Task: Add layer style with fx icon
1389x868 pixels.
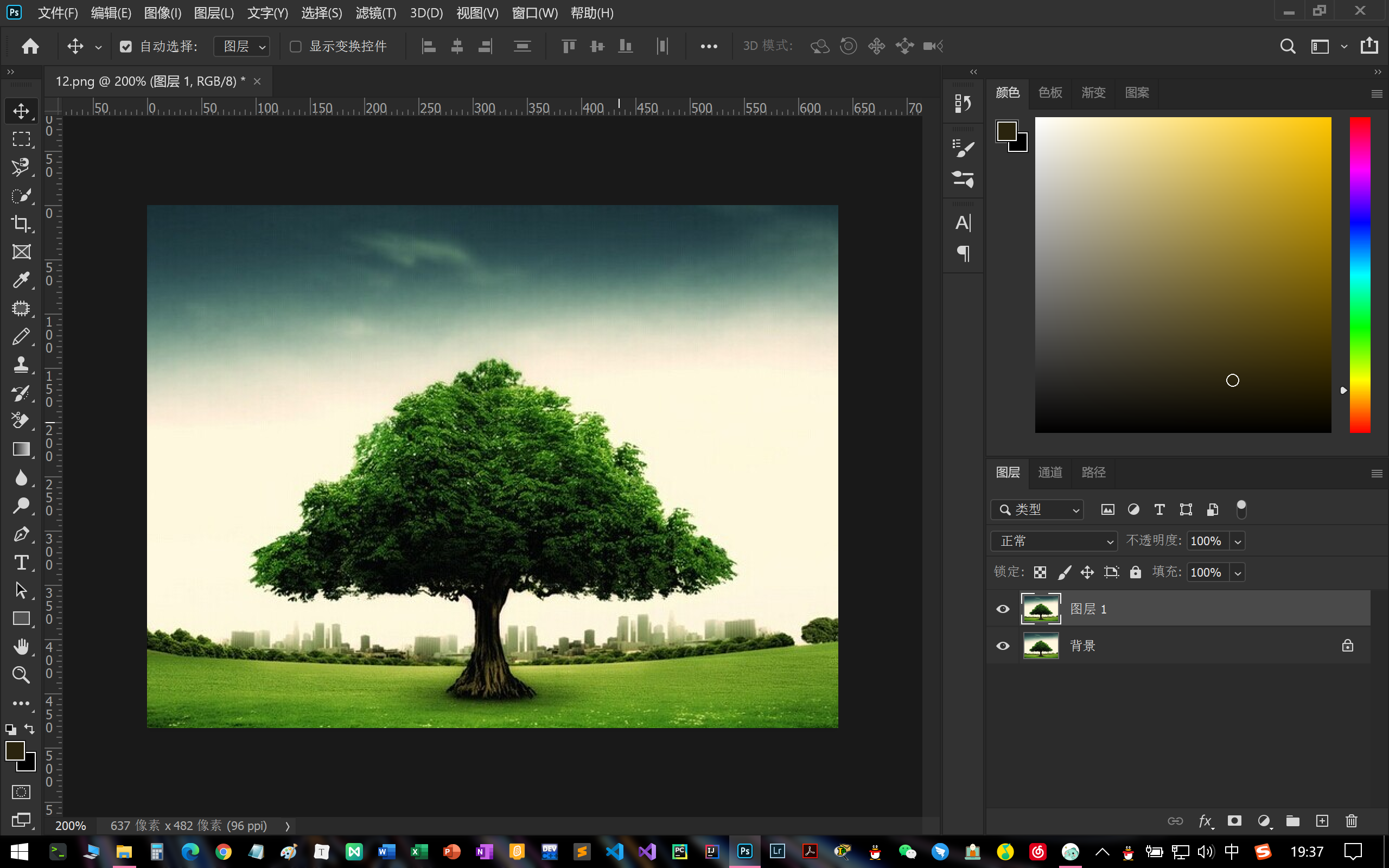Action: pyautogui.click(x=1205, y=821)
